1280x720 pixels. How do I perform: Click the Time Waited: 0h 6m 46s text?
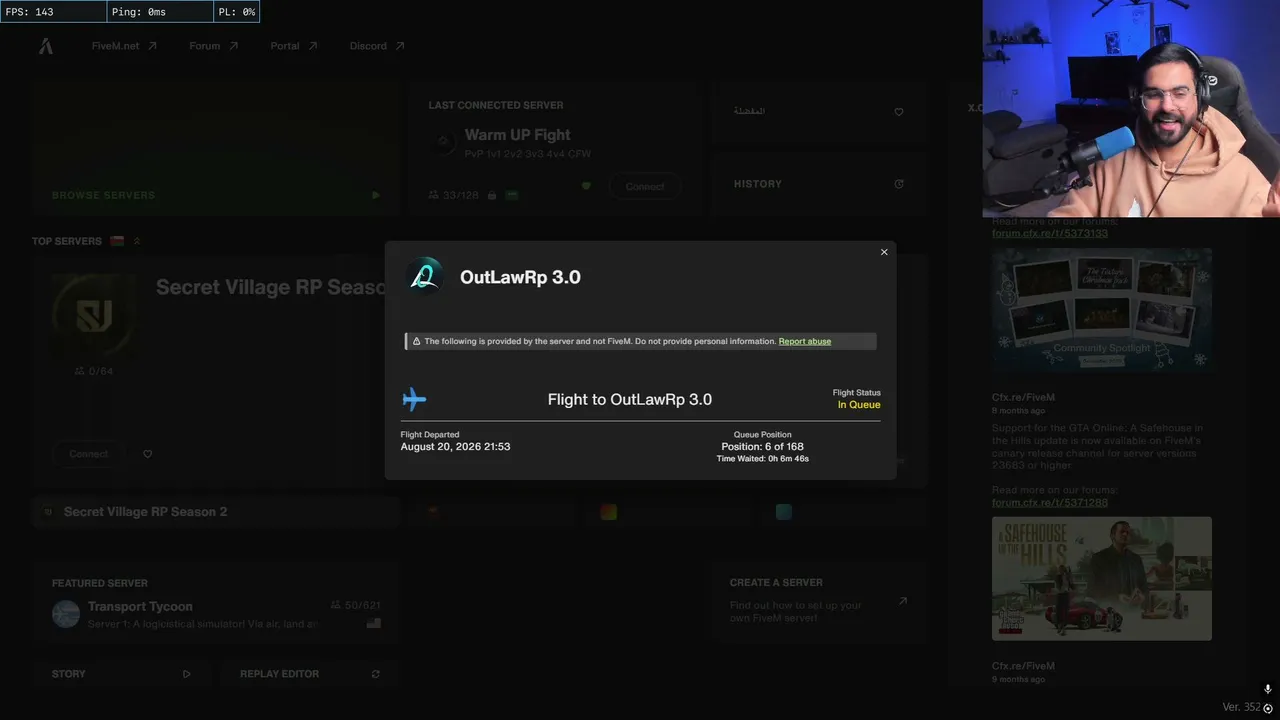point(763,459)
